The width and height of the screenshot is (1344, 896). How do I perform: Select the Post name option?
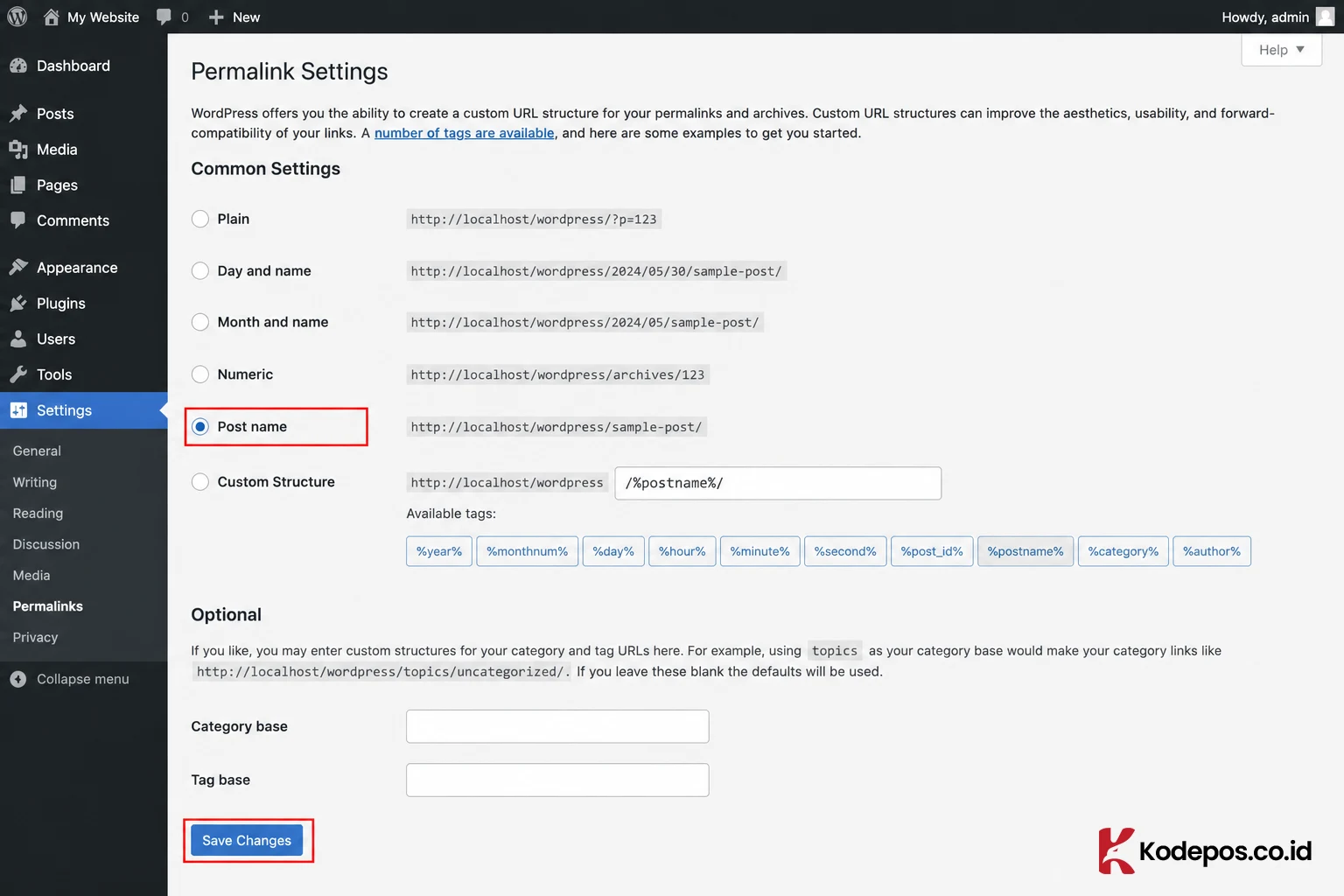(200, 427)
